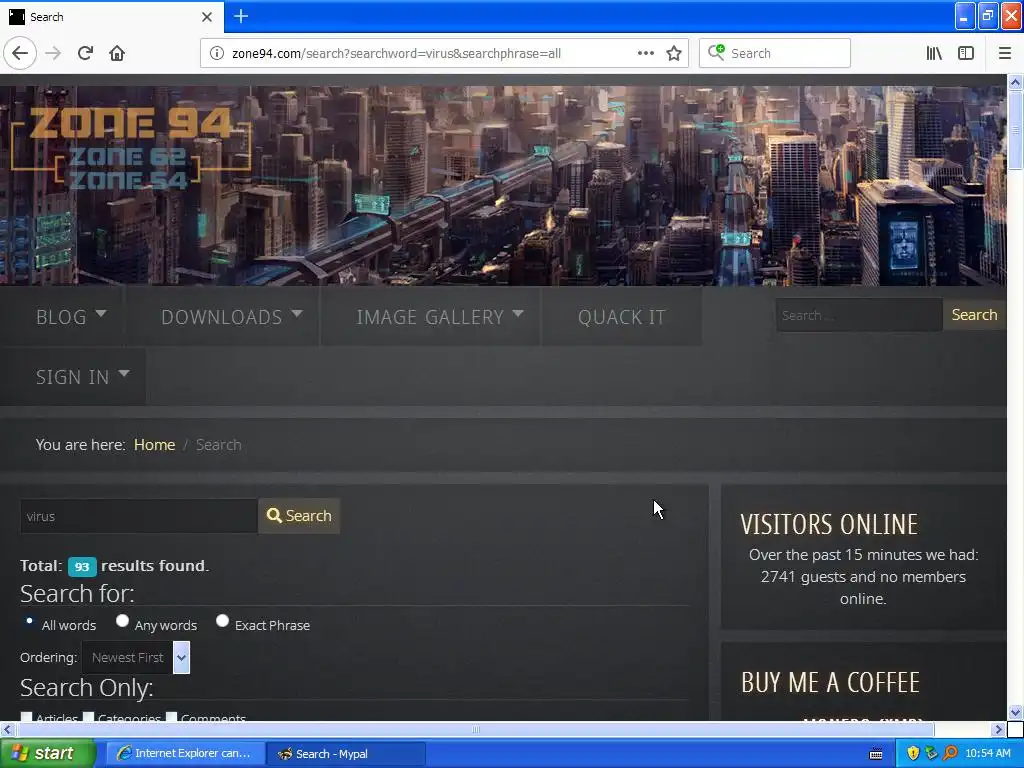Click the forward navigation arrow

[x=53, y=53]
